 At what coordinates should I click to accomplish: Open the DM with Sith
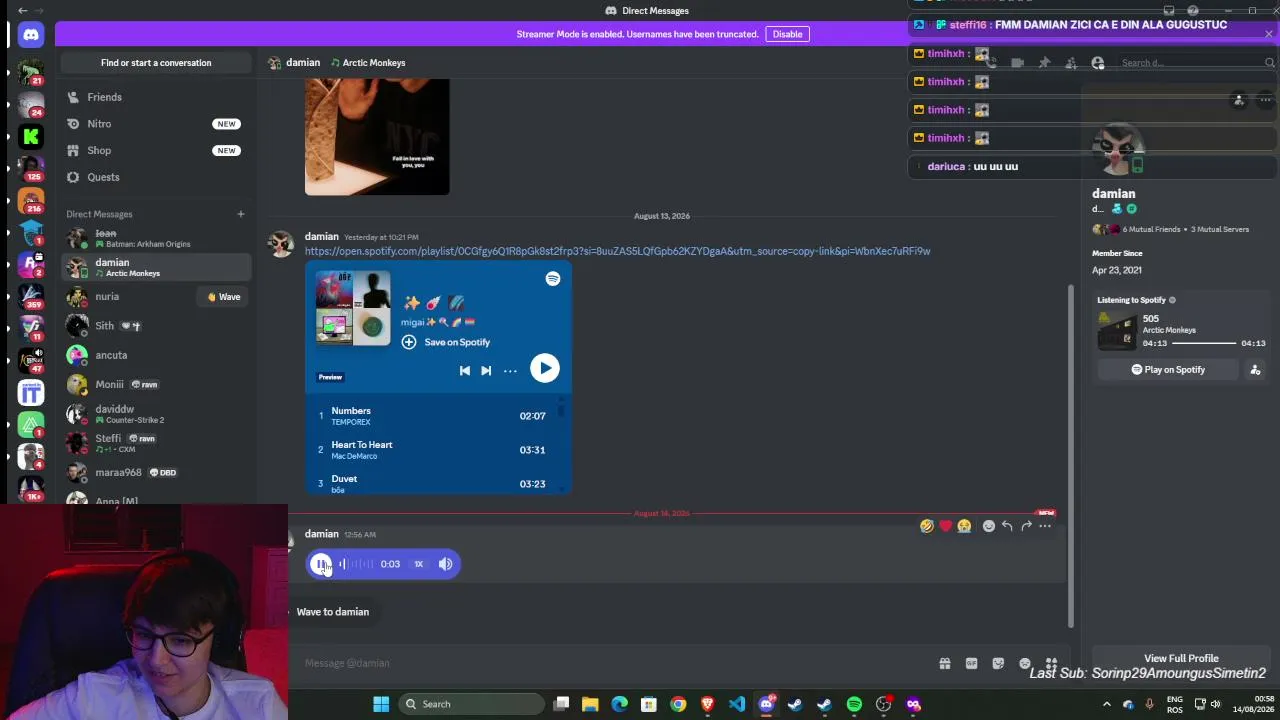156,326
